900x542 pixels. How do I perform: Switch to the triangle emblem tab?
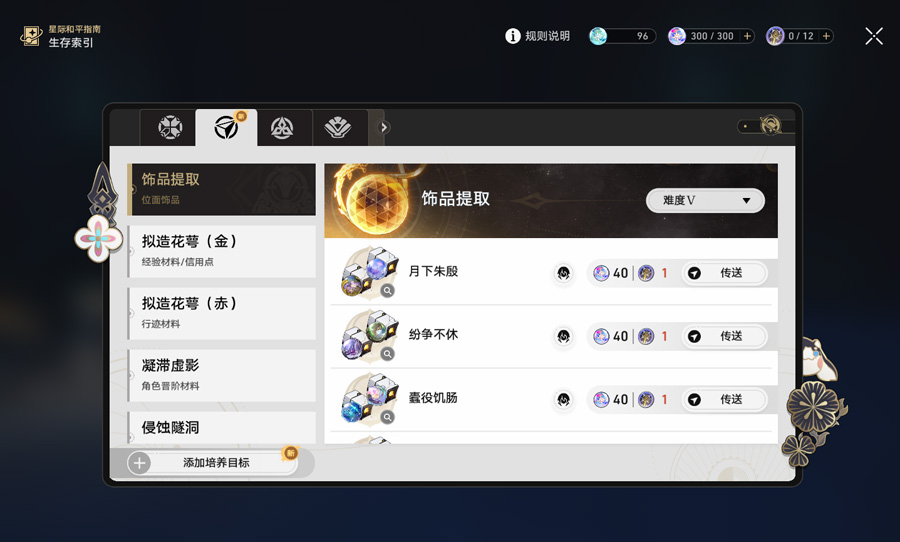(x=282, y=127)
